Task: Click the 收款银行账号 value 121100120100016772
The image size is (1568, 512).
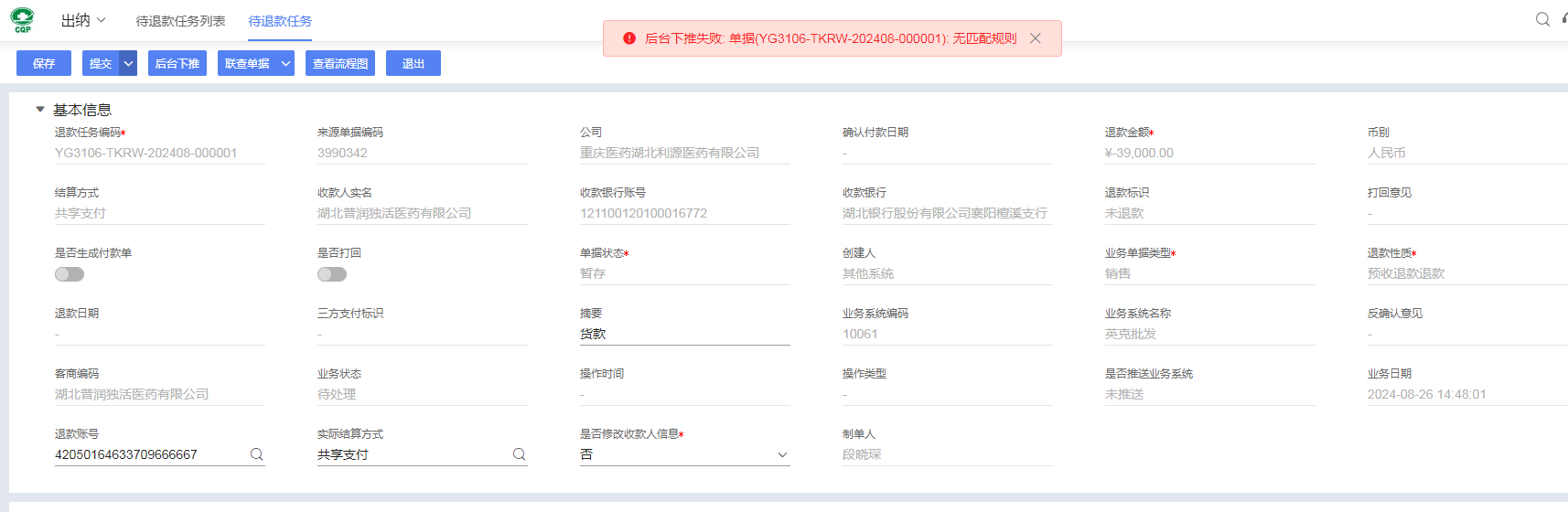Action: point(643,213)
